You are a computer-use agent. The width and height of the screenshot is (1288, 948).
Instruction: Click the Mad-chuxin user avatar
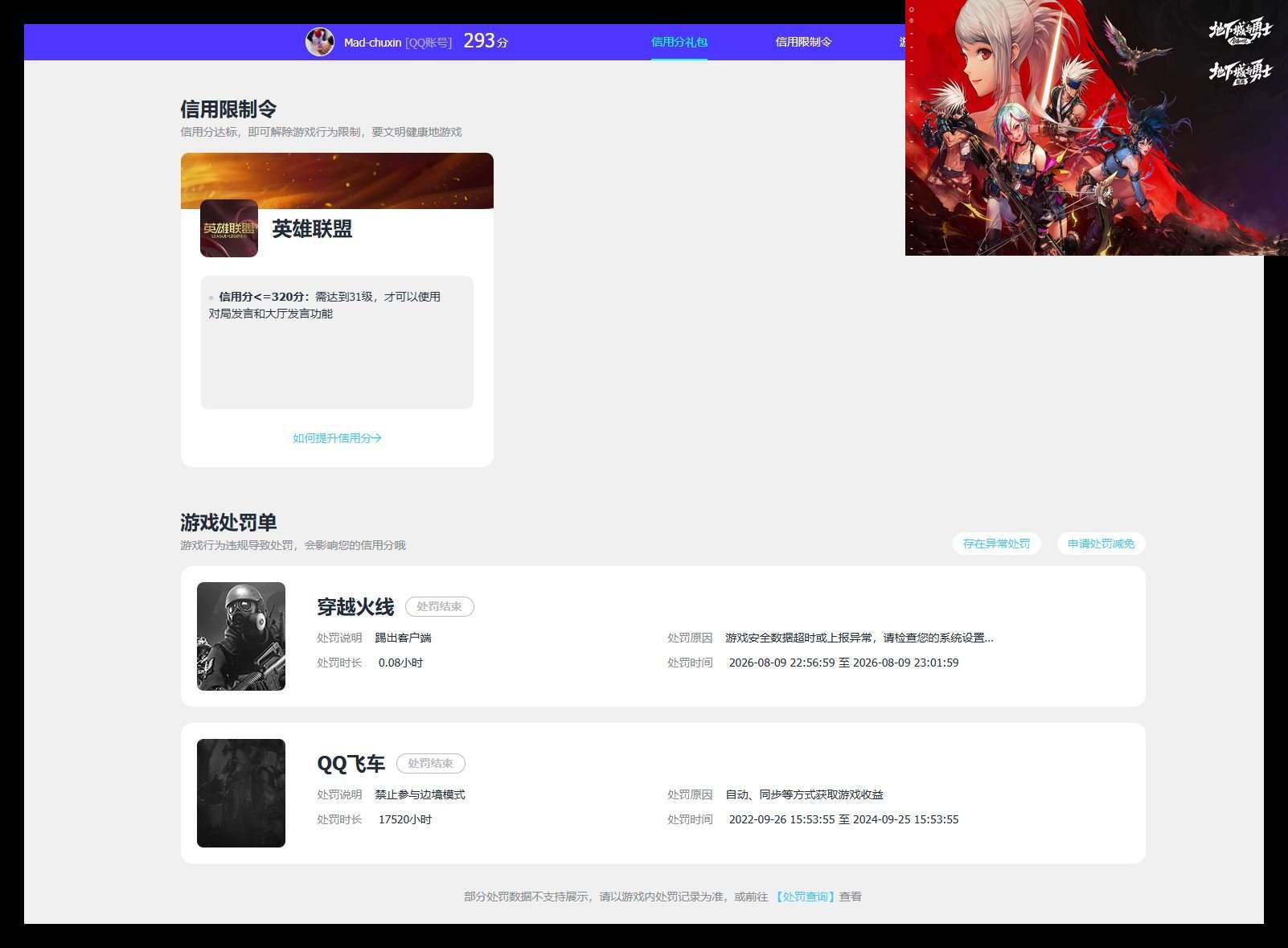[x=319, y=42]
